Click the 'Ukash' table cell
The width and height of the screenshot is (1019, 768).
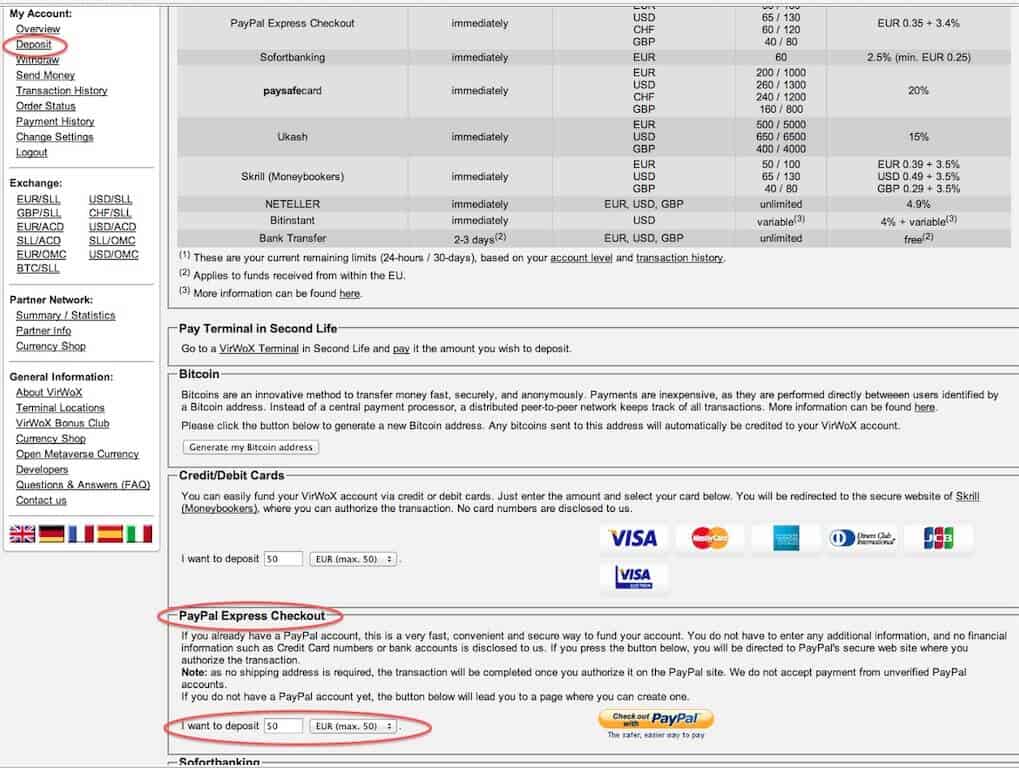[x=292, y=137]
